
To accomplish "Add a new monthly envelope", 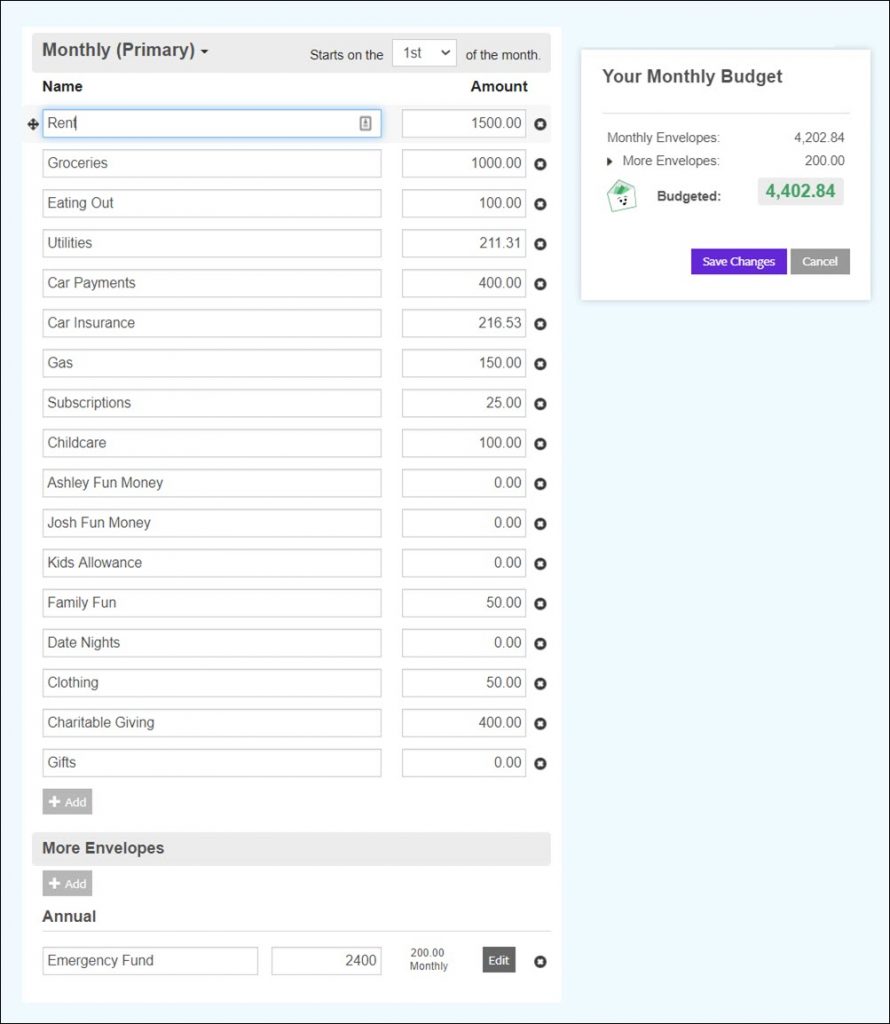I will pos(67,802).
